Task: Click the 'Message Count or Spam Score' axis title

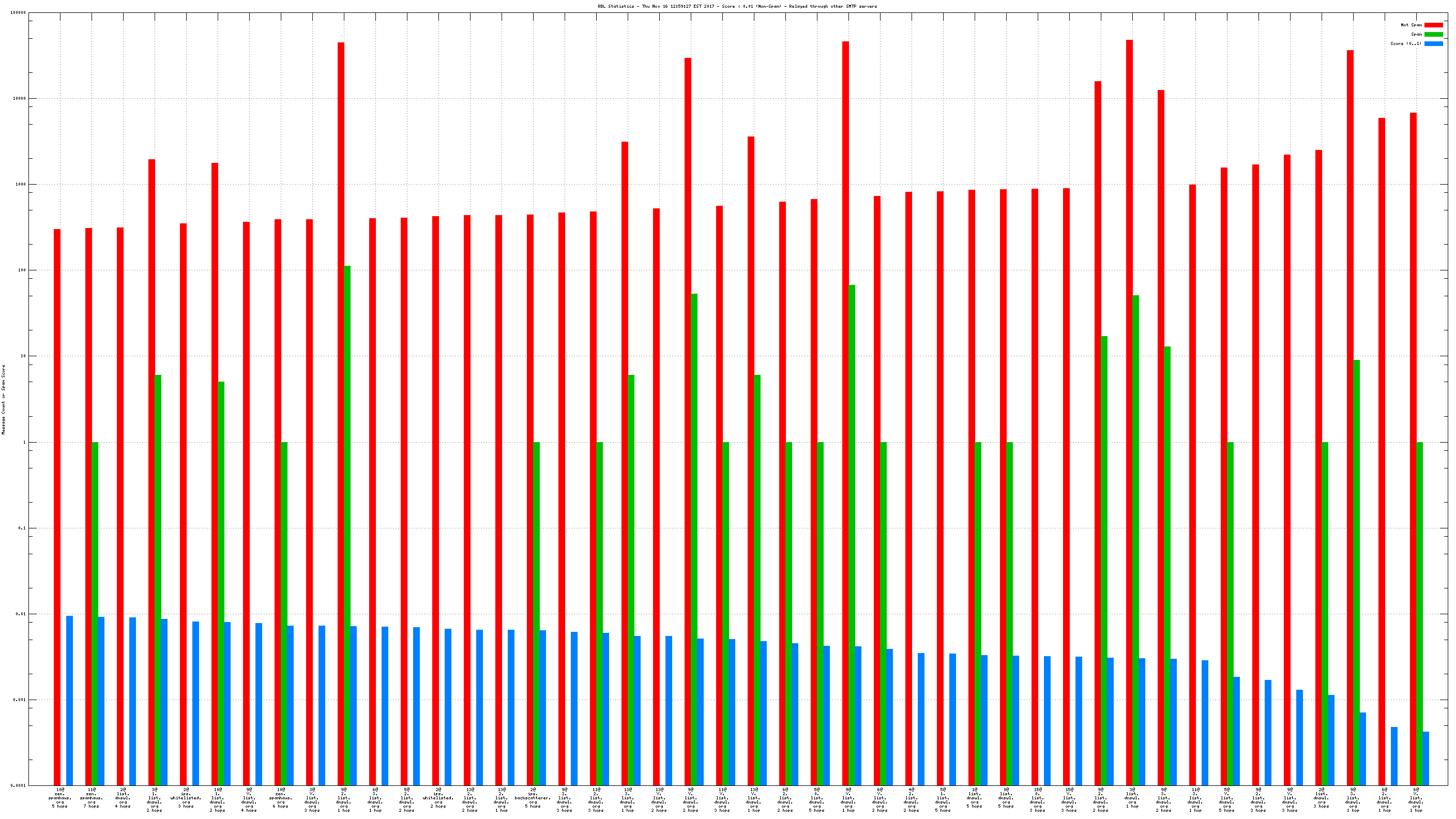Action: (x=4, y=399)
